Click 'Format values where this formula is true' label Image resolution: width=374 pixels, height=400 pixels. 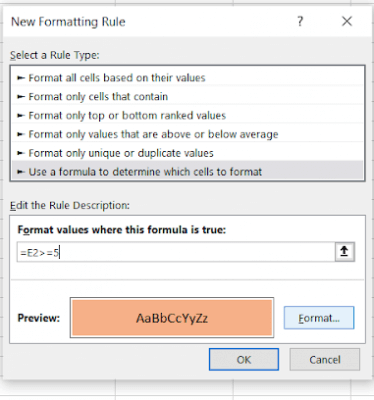pyautogui.click(x=122, y=230)
